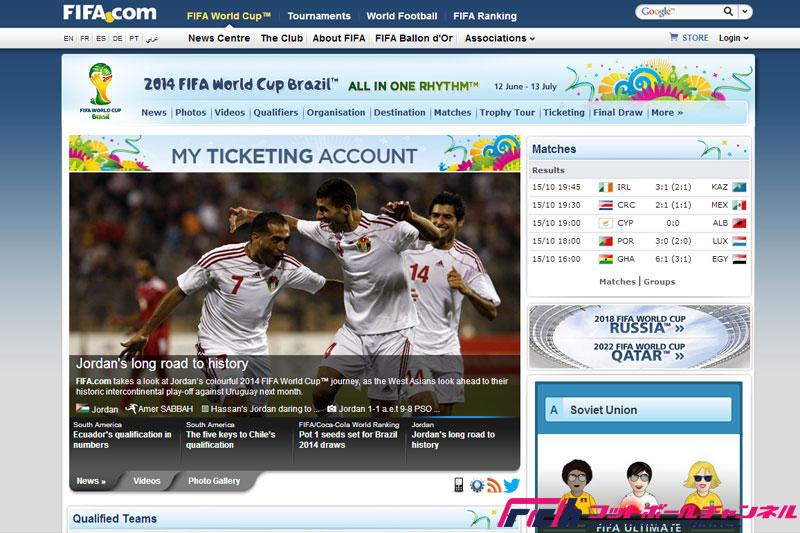Screen dimensions: 800x533
Task: Click the mobile phone icon below news
Action: (459, 485)
